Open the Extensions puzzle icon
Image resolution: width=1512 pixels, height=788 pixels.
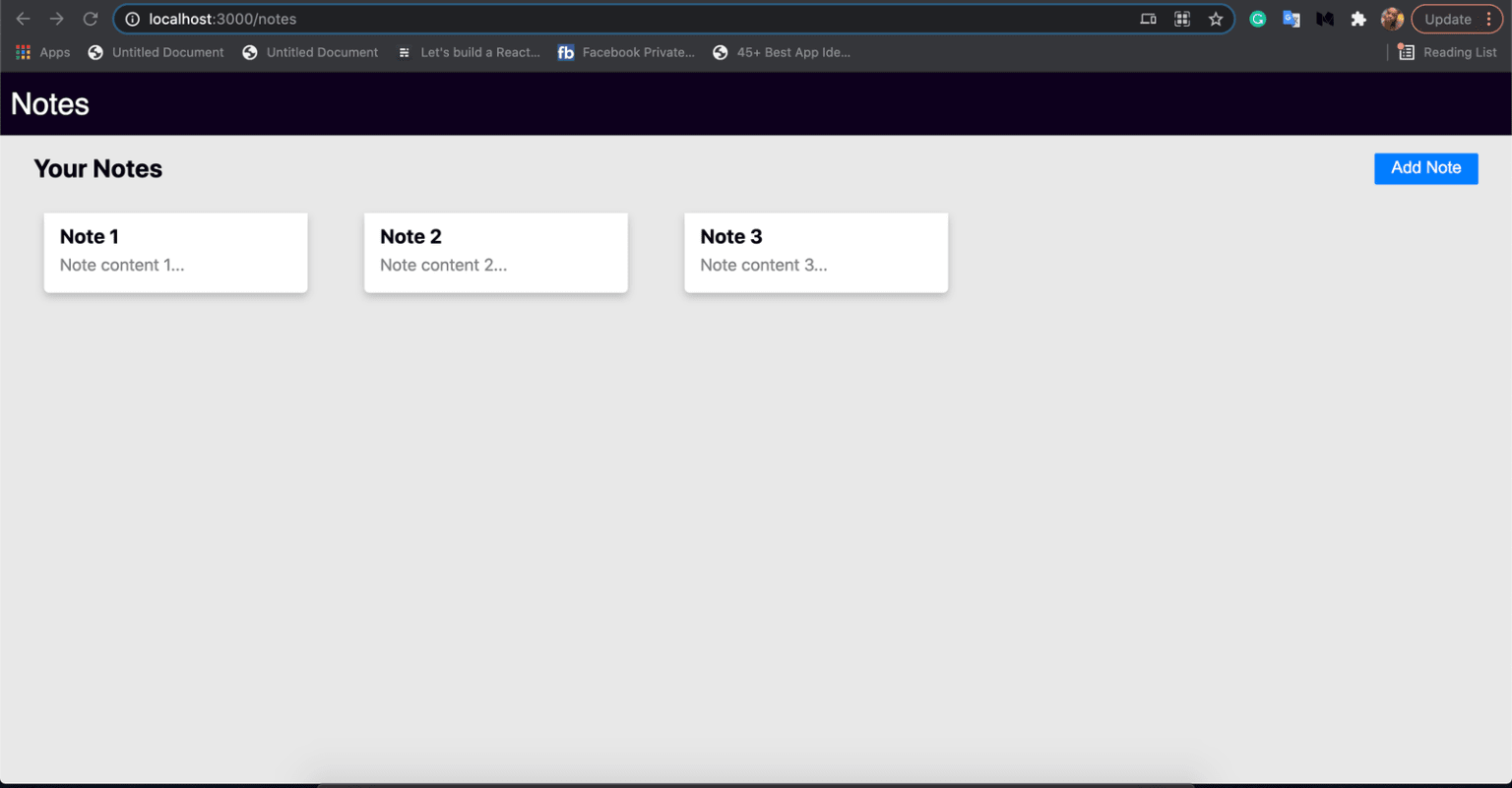1358,19
